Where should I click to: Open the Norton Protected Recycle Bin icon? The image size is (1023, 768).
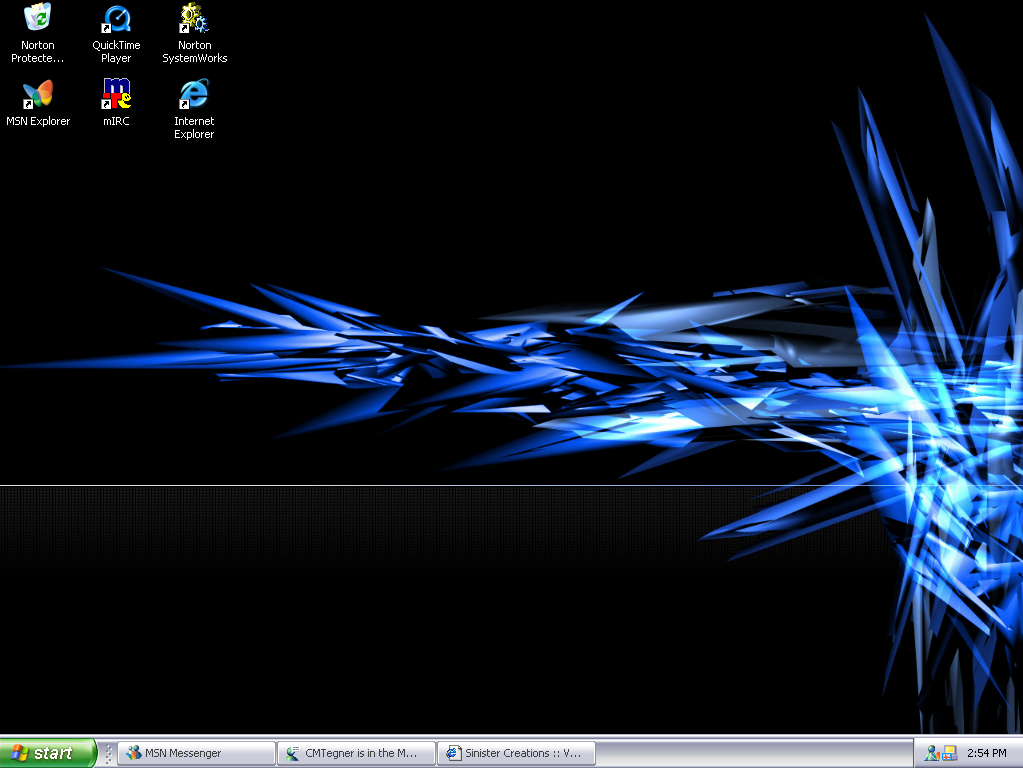[x=38, y=18]
